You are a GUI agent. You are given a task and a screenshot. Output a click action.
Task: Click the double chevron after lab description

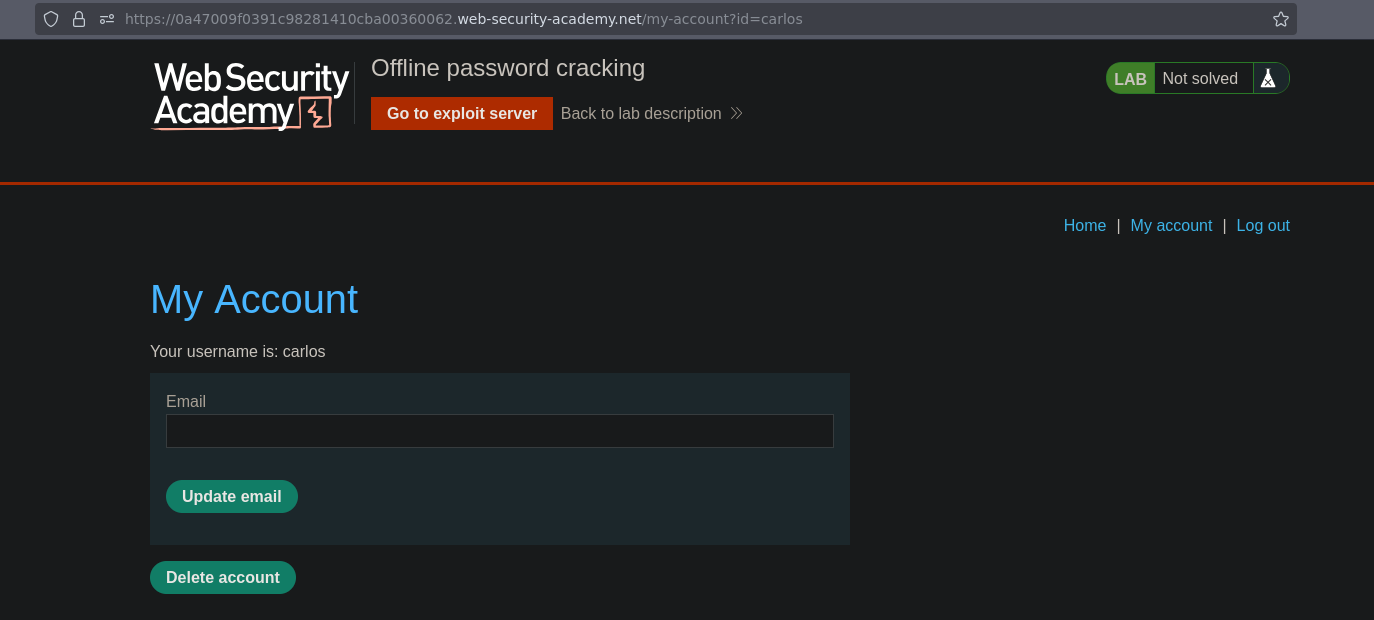(x=737, y=113)
